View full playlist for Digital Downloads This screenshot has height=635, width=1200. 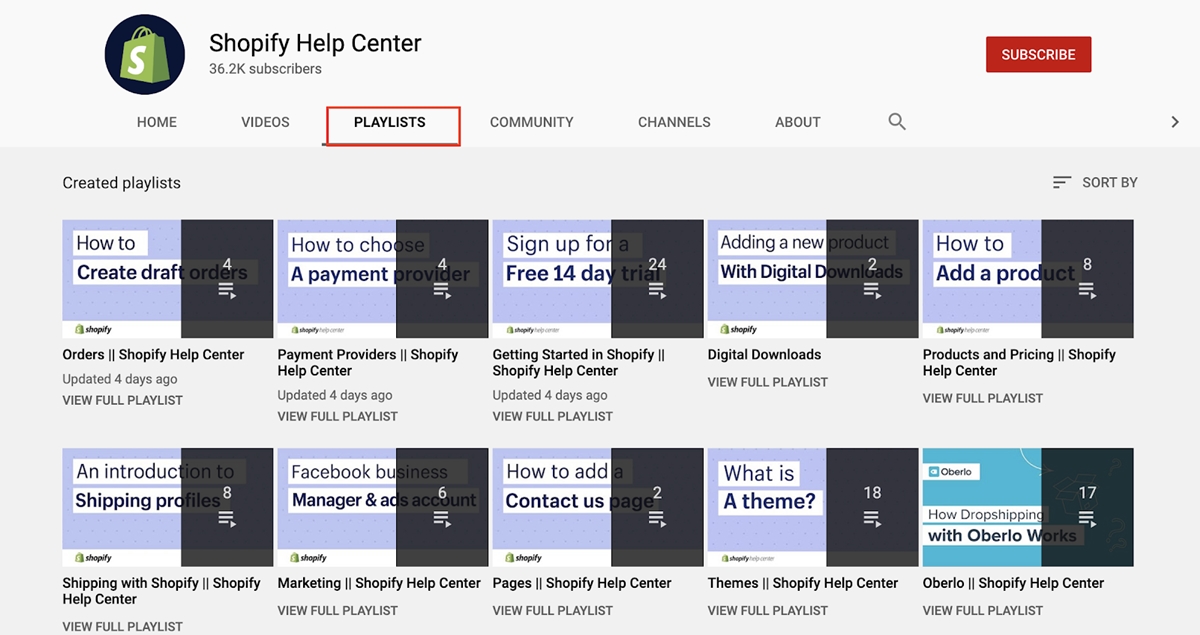767,382
